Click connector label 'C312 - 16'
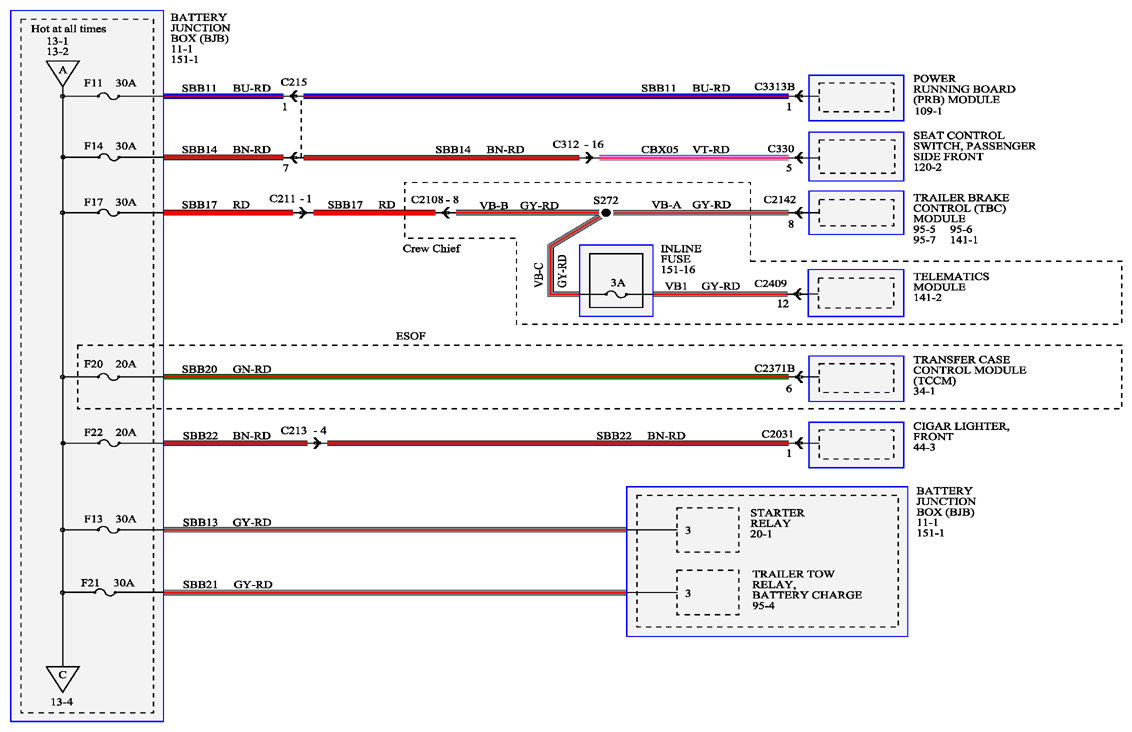This screenshot has height=732, width=1132. coord(578,144)
